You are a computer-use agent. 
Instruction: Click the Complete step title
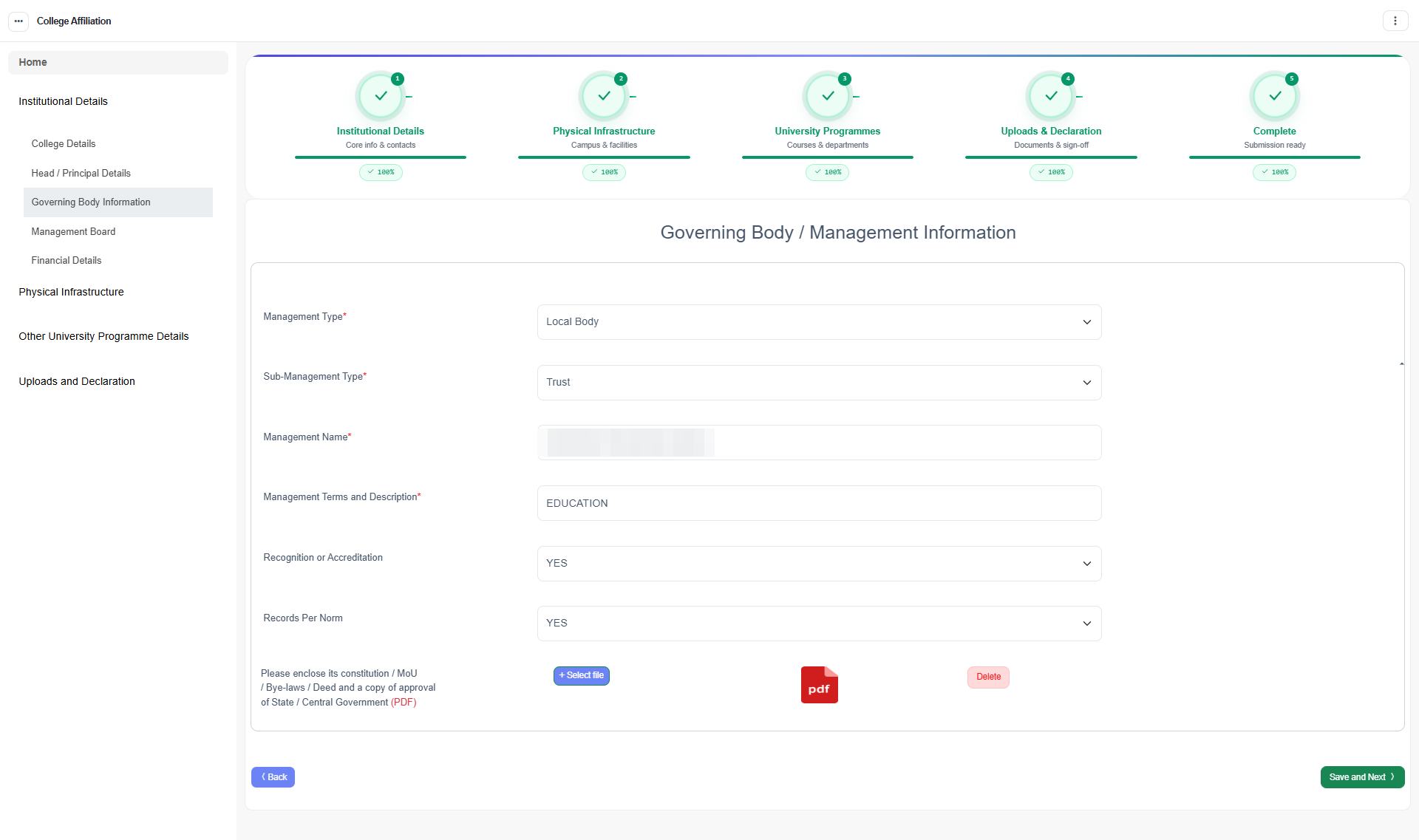(x=1275, y=131)
